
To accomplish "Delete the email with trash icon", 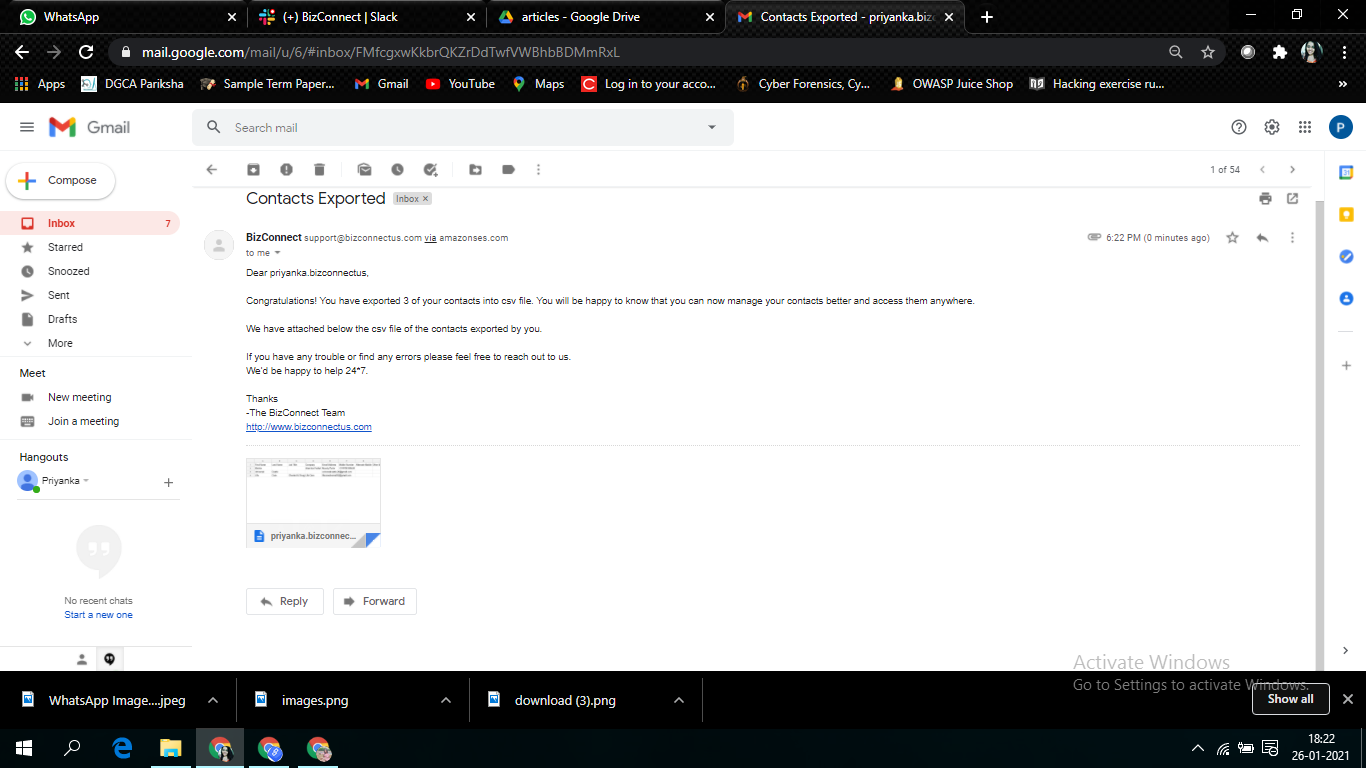I will click(319, 170).
